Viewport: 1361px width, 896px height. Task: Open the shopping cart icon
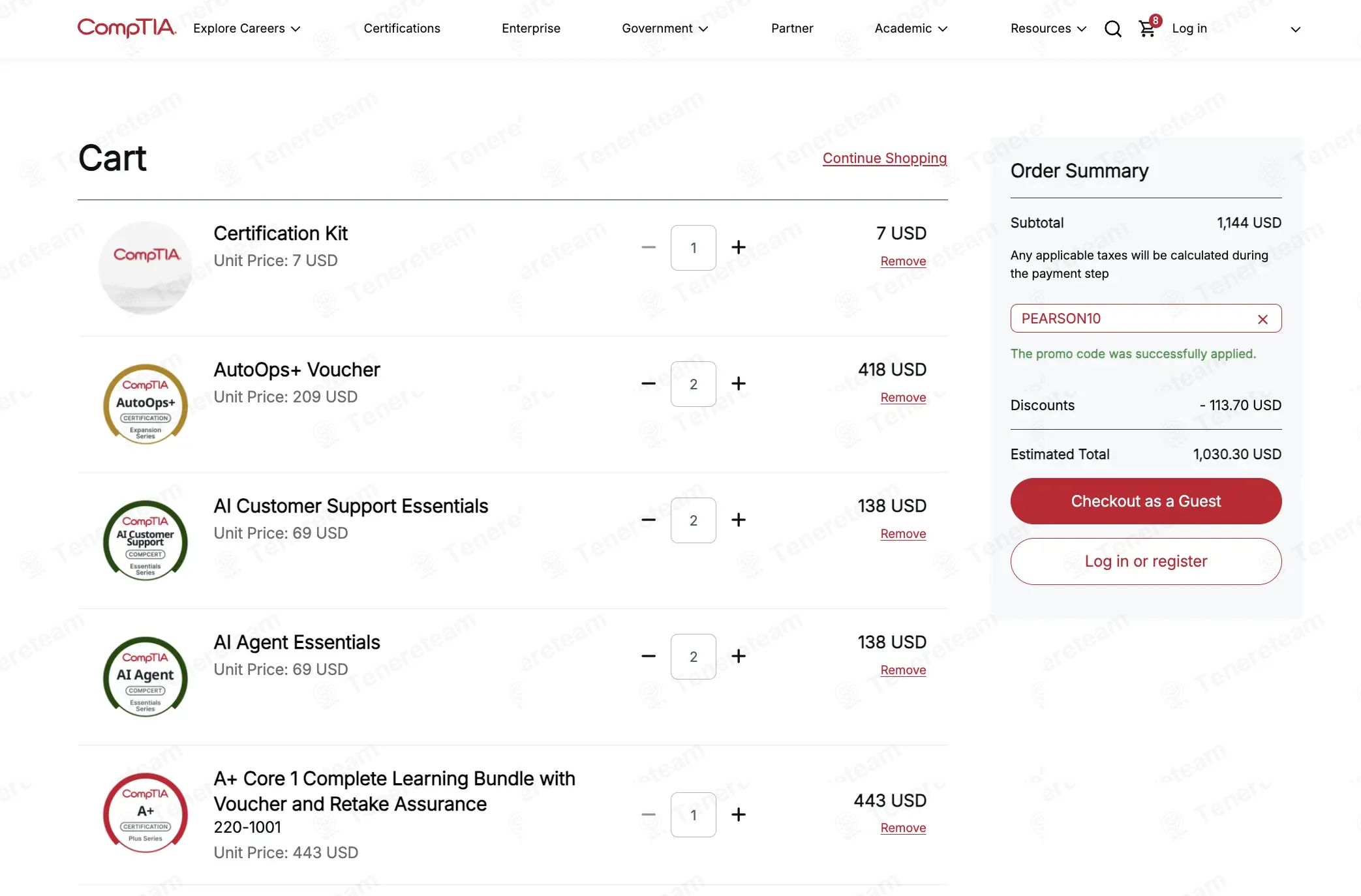(1147, 29)
